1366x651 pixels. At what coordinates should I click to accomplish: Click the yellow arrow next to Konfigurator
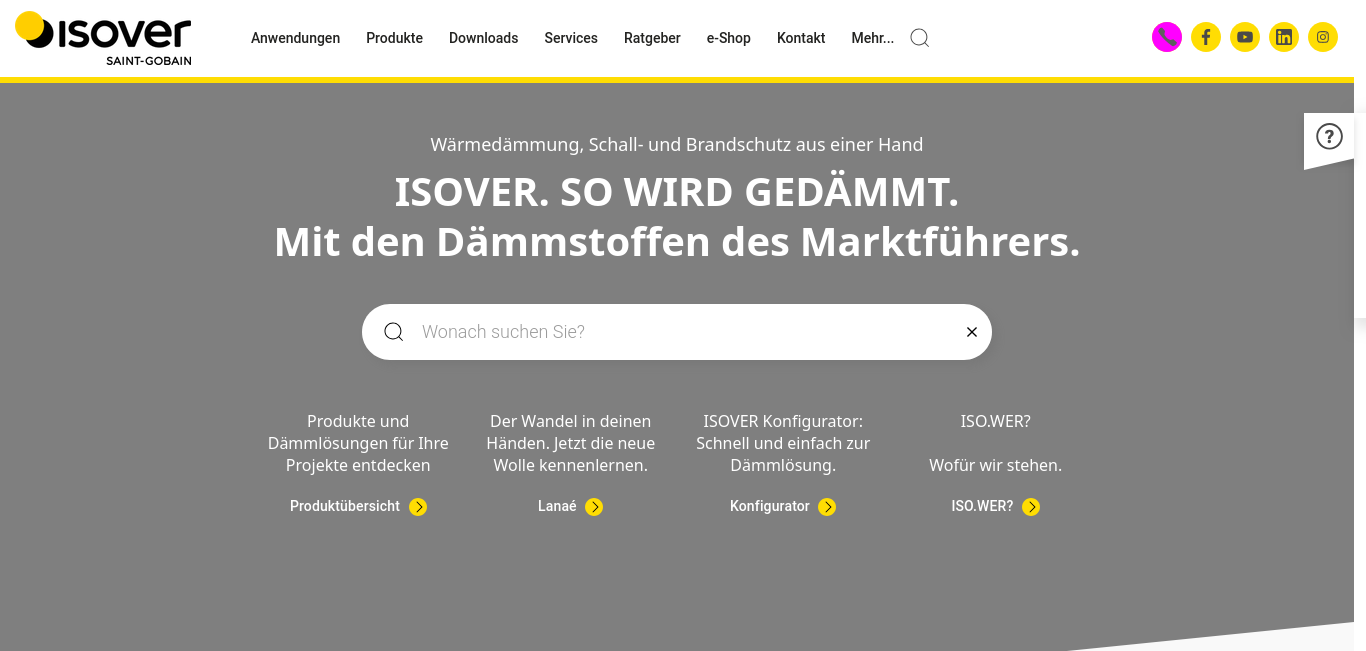coord(827,507)
